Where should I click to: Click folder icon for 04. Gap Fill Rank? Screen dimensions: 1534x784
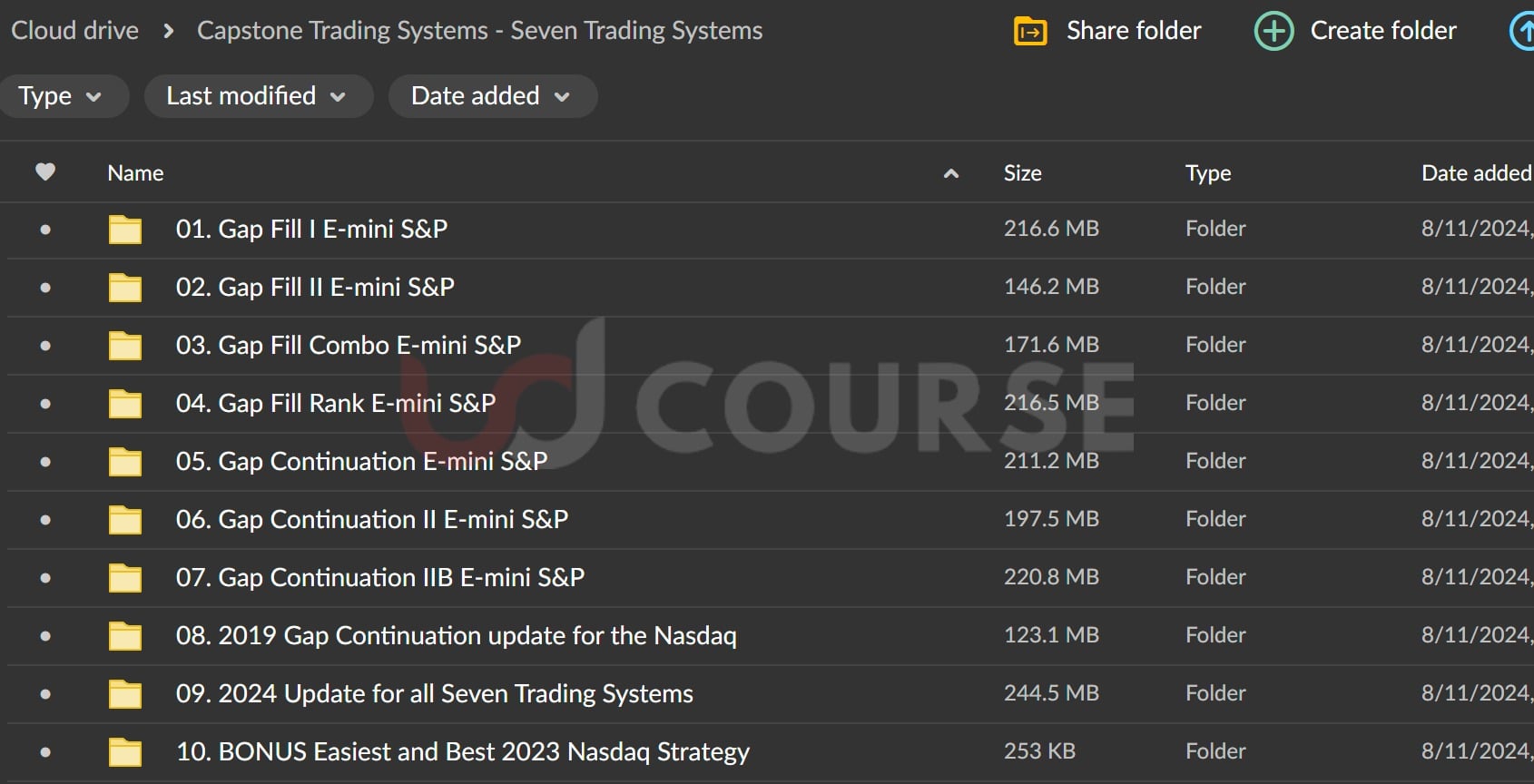(125, 404)
